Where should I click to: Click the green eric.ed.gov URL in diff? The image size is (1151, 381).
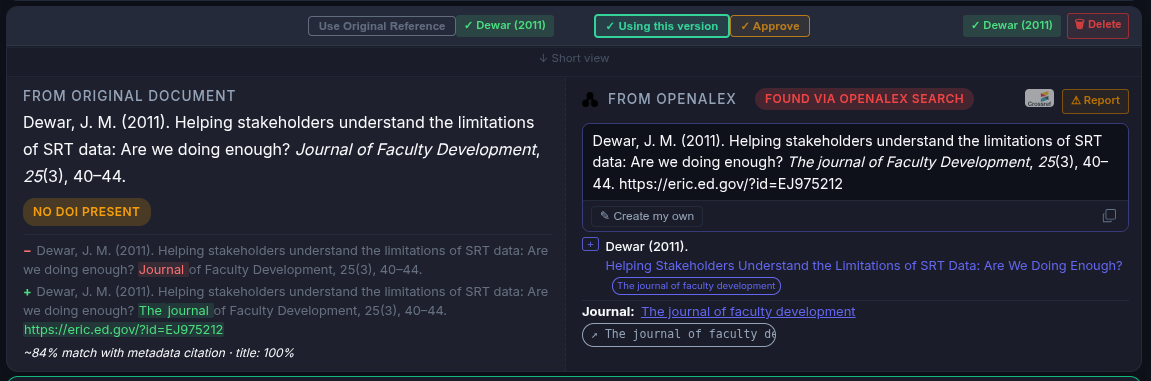click(123, 330)
